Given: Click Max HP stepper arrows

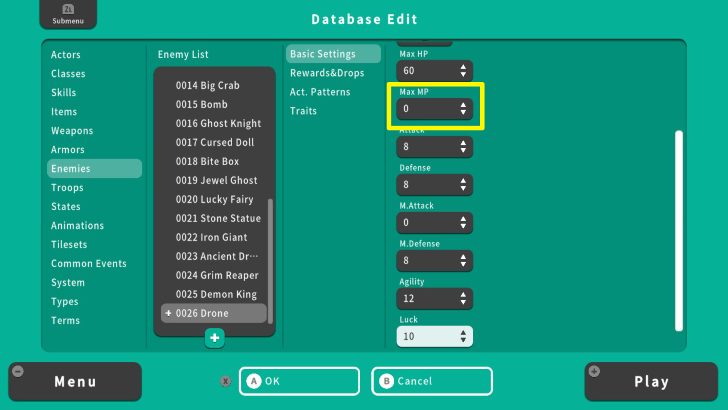Looking at the screenshot, I should [463, 71].
